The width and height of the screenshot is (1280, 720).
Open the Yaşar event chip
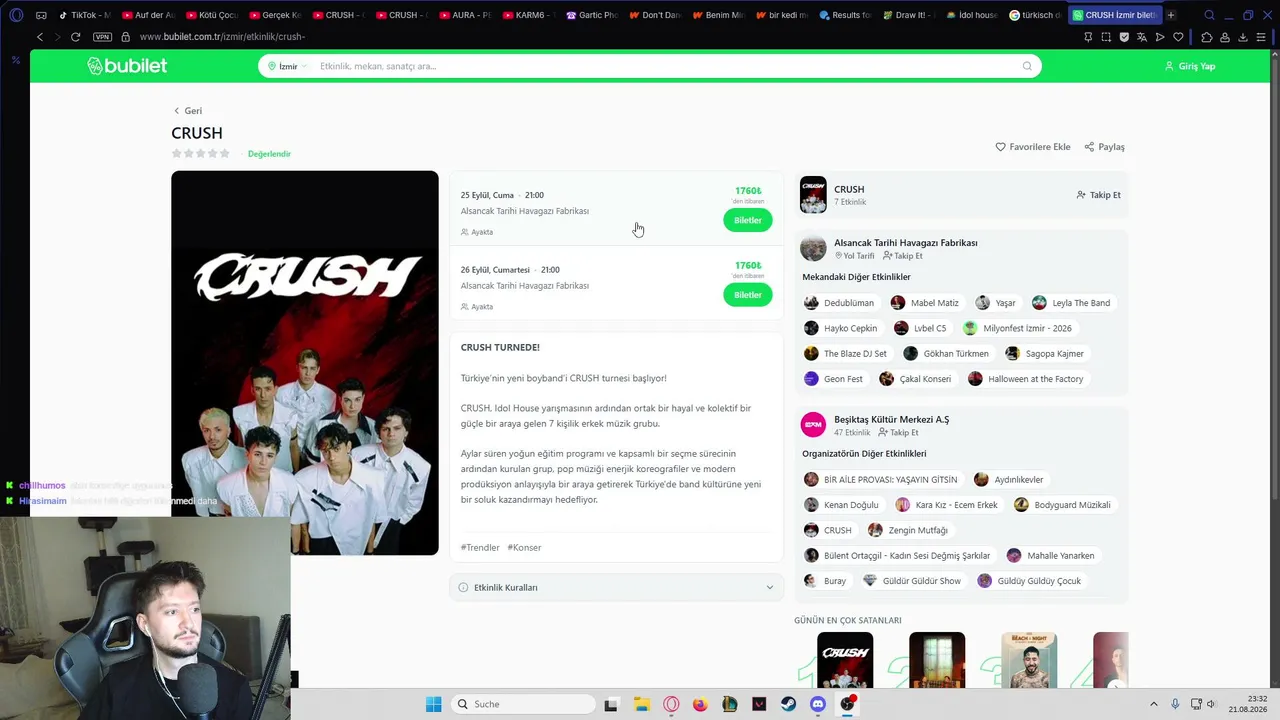pos(996,303)
